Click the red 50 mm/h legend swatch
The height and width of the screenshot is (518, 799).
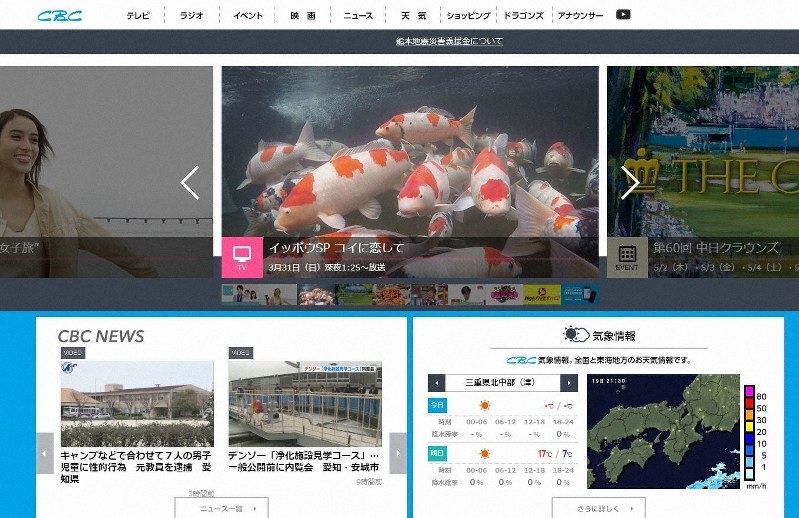749,403
